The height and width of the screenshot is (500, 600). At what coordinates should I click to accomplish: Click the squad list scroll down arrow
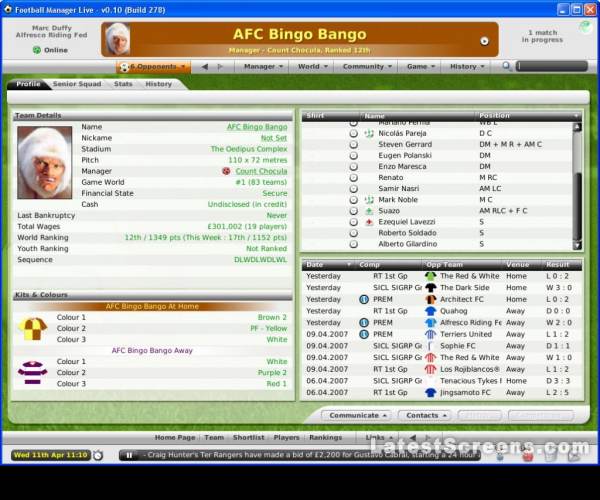577,245
